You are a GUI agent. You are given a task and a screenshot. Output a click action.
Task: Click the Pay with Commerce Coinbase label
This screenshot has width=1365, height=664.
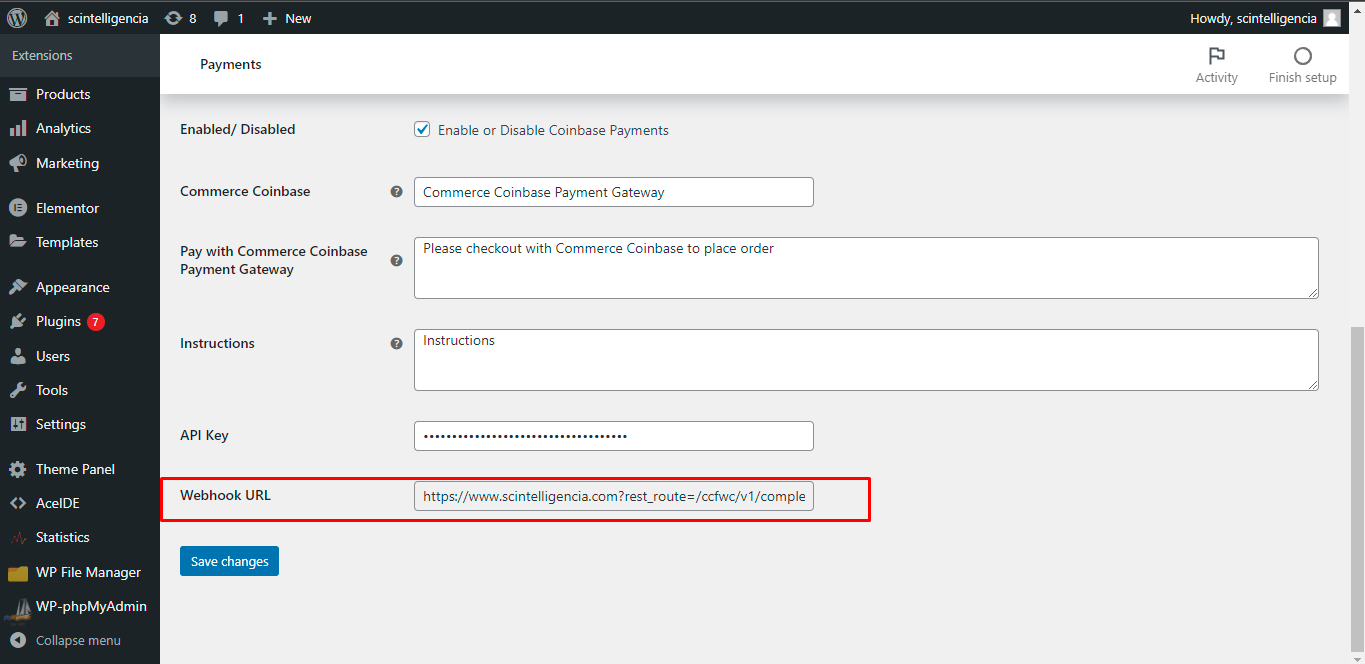tap(274, 260)
